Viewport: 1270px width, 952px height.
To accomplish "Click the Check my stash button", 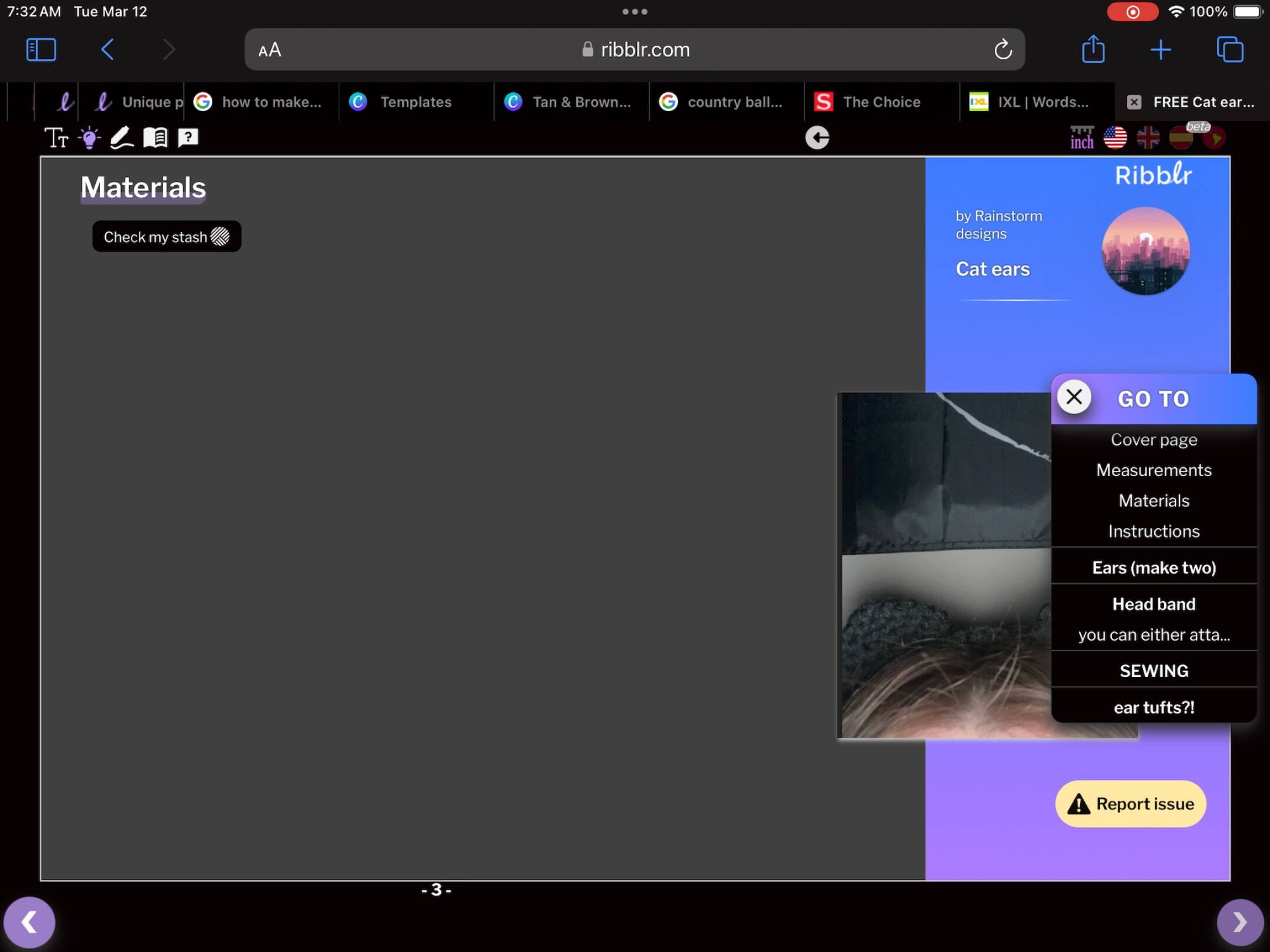I will [x=167, y=236].
